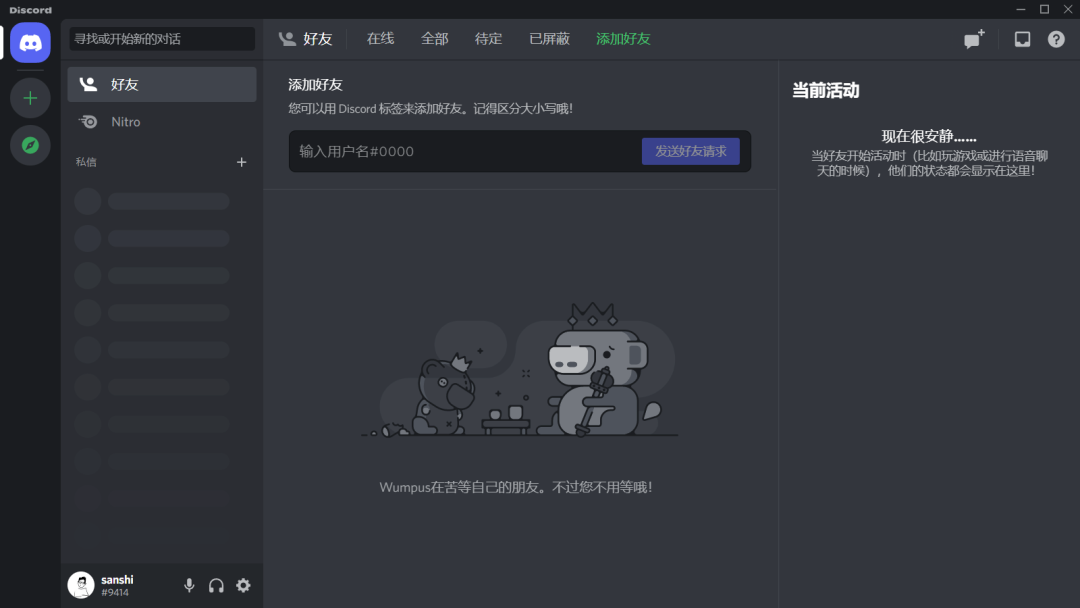
Task: Select the 全部 friends tab
Action: 435,38
